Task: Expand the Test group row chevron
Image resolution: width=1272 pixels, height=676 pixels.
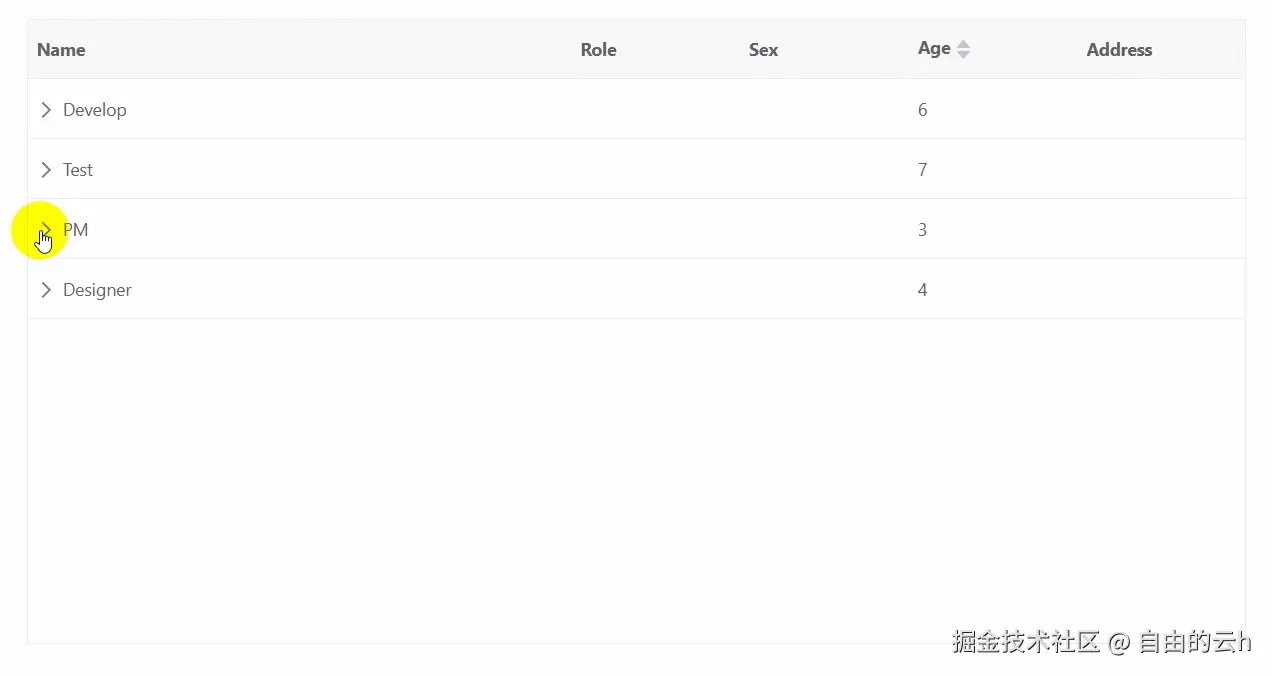Action: pos(46,170)
